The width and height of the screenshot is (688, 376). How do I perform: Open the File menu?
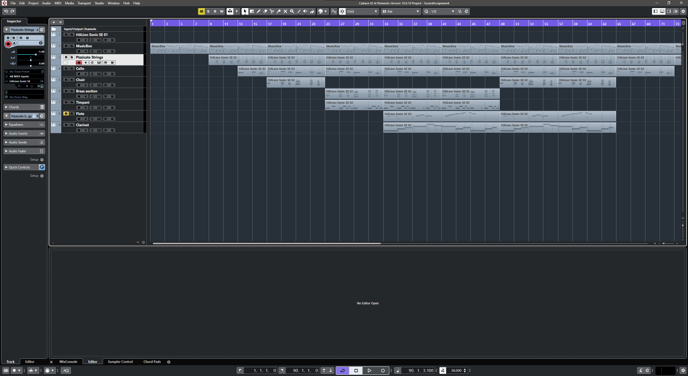[13, 3]
